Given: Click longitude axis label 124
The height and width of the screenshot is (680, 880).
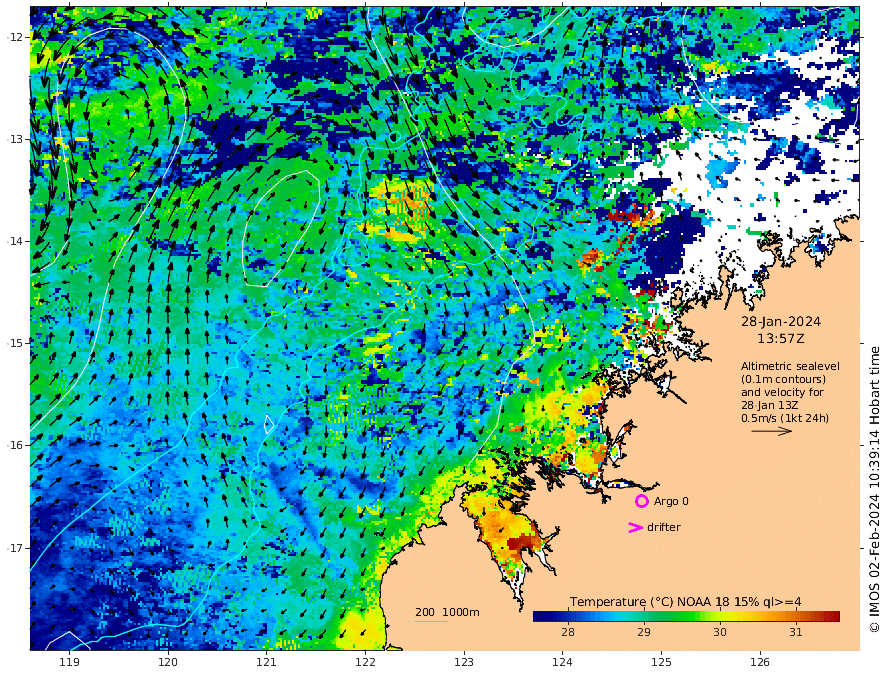Looking at the screenshot, I should point(562,663).
